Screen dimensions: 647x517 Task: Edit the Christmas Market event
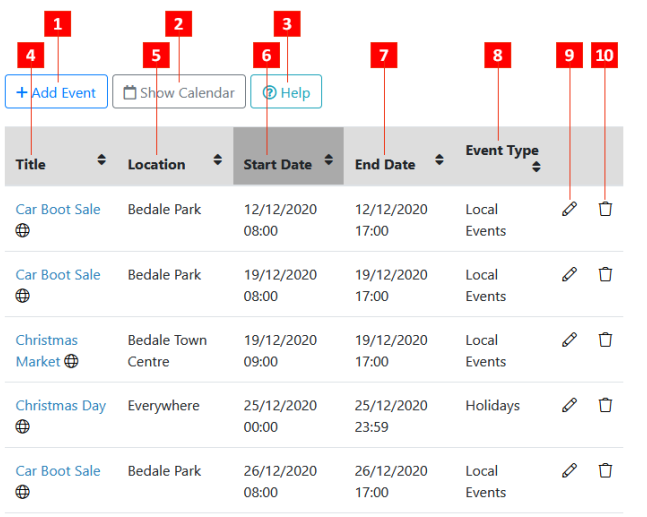click(569, 340)
